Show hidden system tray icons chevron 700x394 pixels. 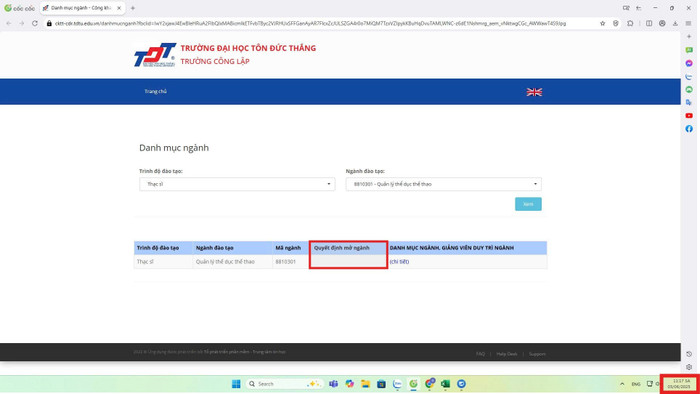pos(622,384)
